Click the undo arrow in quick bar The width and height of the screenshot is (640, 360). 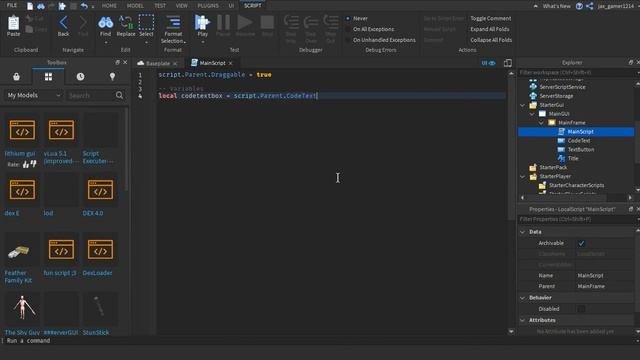[84, 6]
